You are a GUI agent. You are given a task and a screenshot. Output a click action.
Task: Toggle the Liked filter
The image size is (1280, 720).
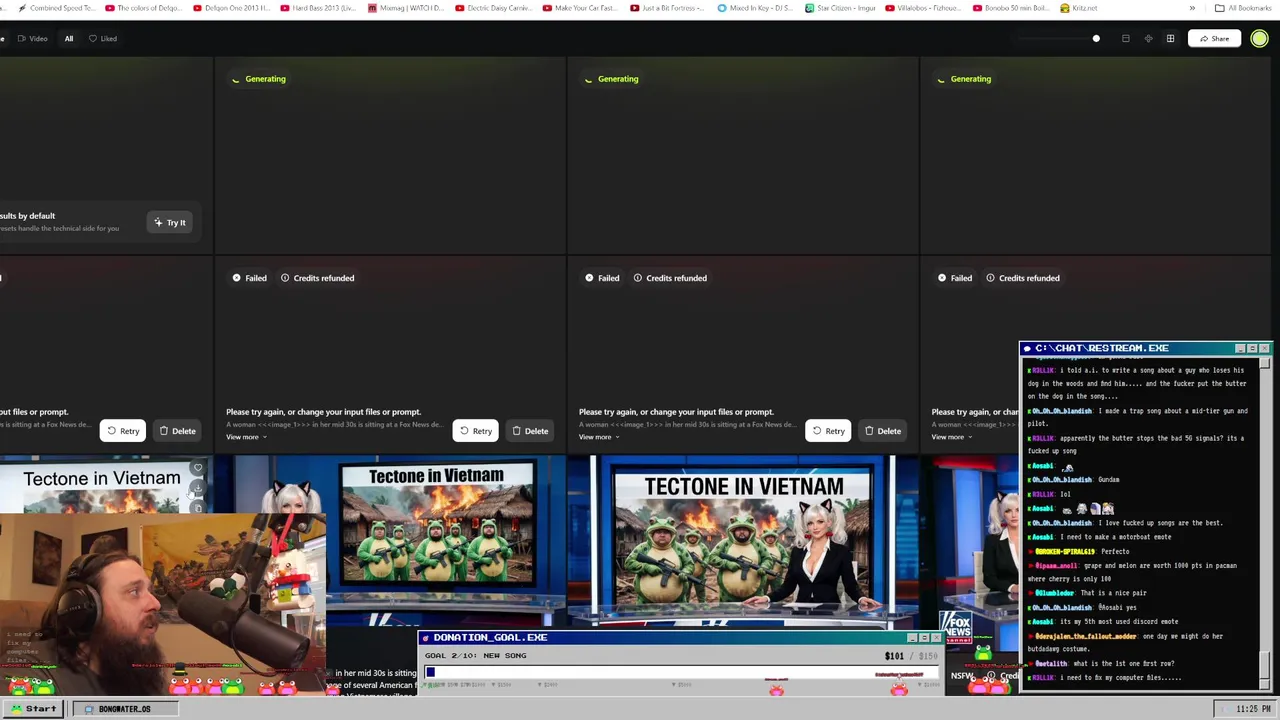coord(102,39)
